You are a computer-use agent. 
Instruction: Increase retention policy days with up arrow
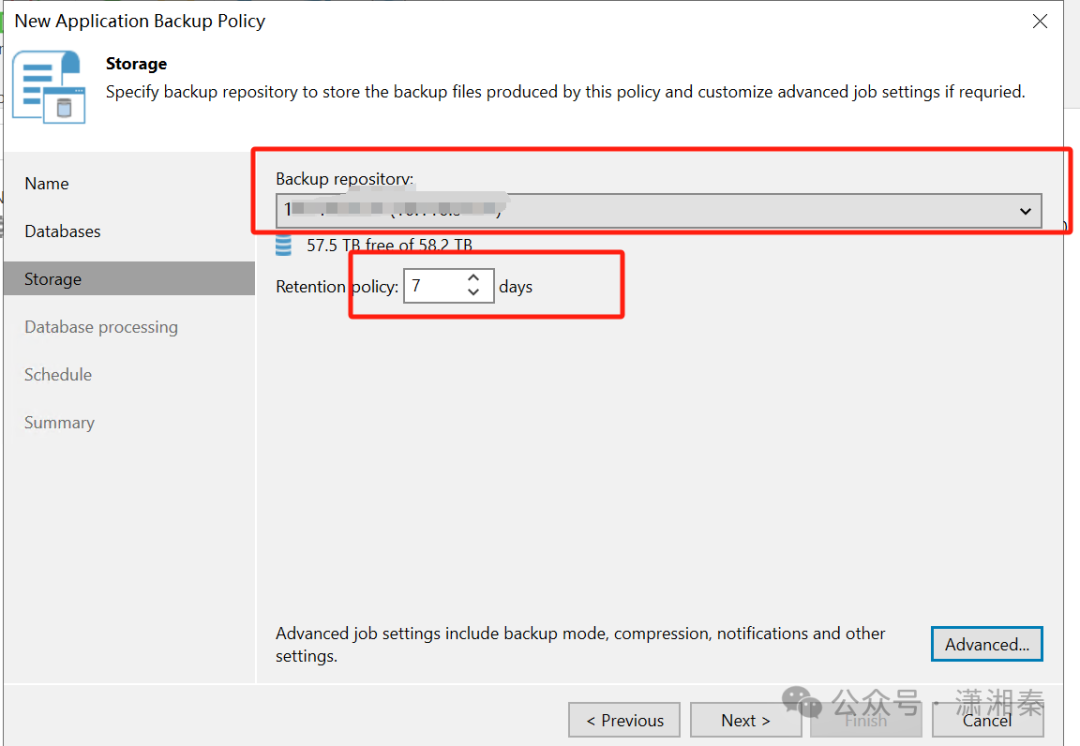(x=473, y=278)
